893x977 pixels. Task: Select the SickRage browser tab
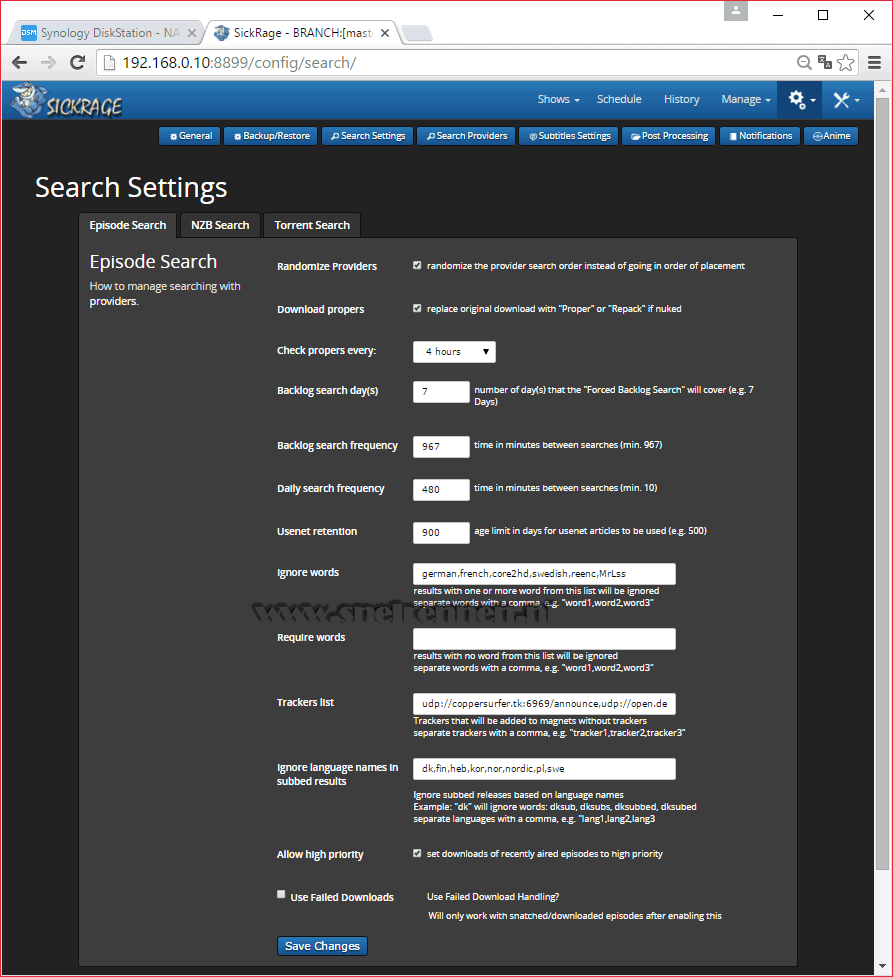pos(302,33)
